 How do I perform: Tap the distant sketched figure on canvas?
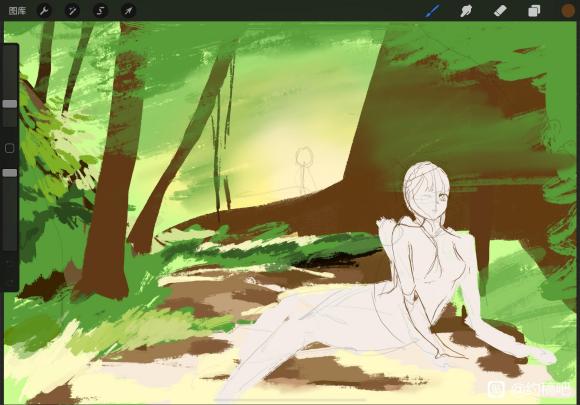tap(304, 170)
